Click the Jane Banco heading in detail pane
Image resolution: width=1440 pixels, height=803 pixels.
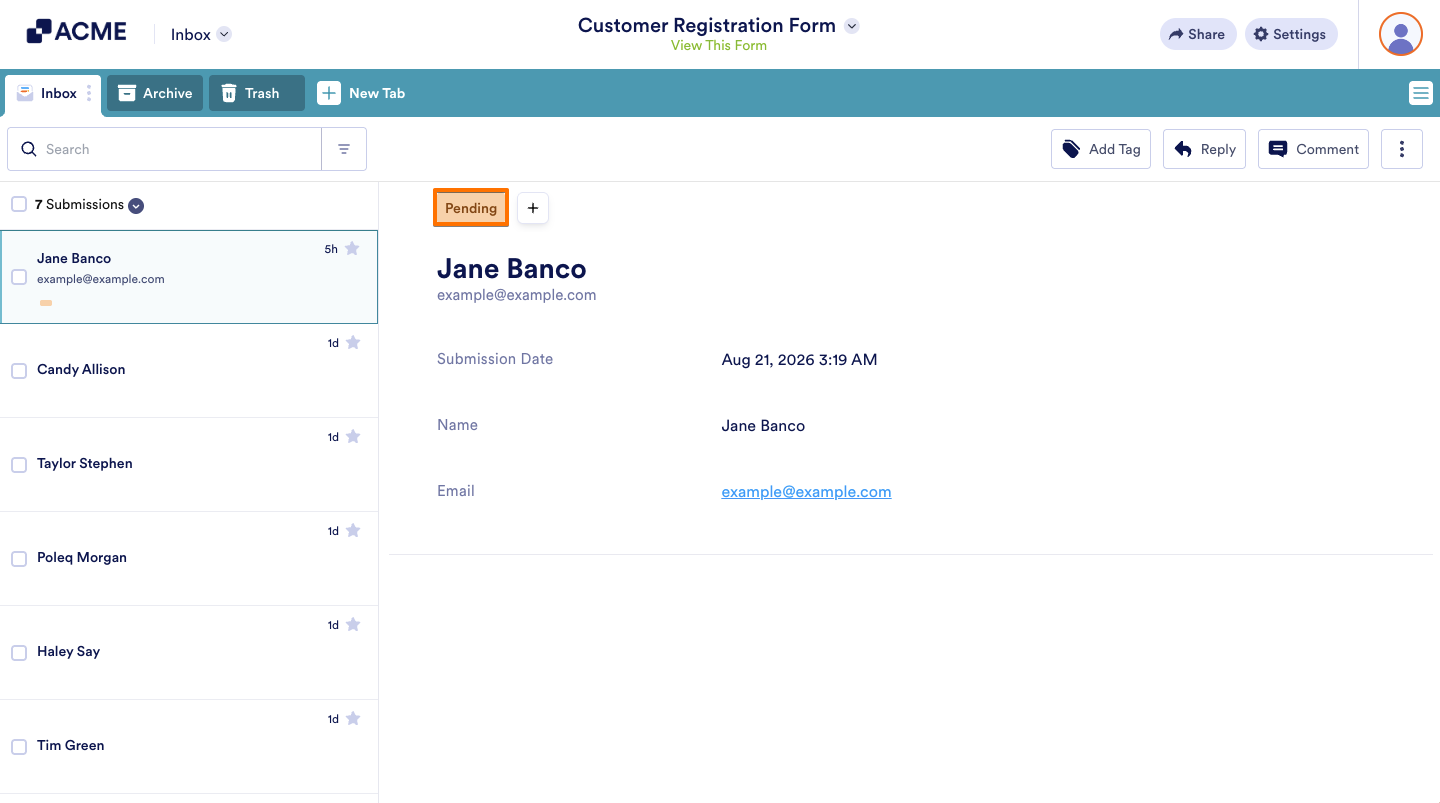tap(512, 269)
